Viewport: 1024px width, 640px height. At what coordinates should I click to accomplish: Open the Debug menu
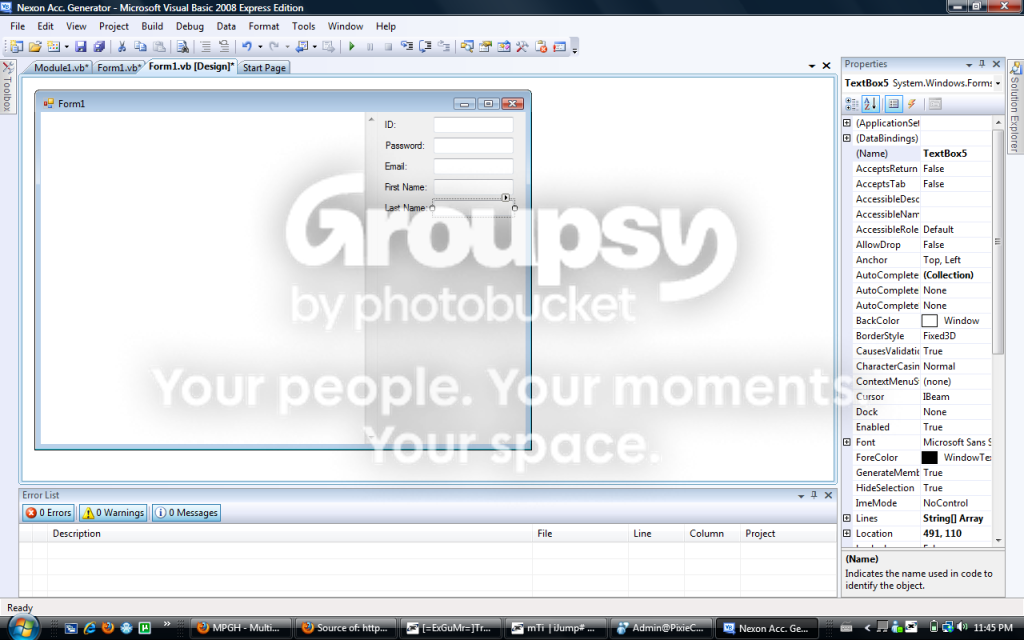189,26
